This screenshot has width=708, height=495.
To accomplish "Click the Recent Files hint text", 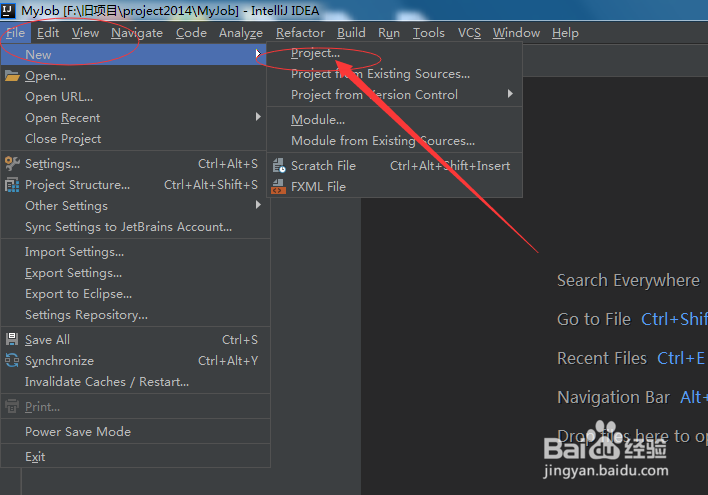I will point(602,358).
